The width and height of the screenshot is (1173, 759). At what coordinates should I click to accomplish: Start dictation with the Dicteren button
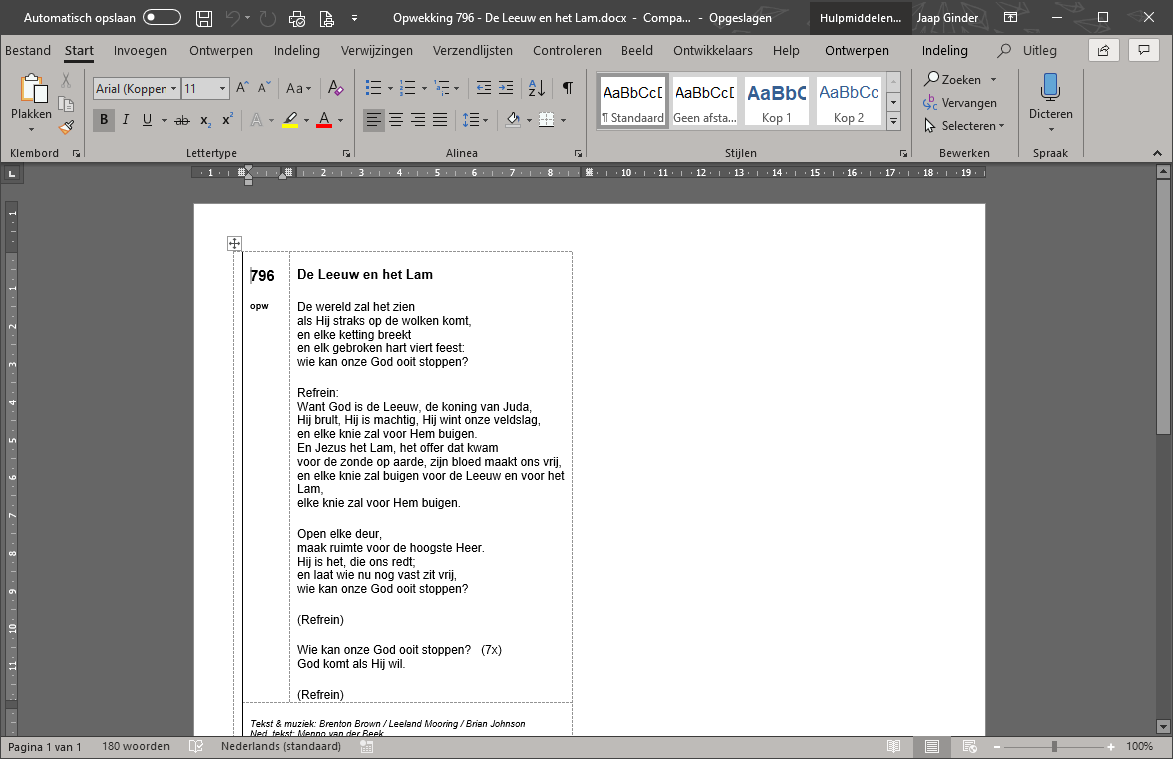[x=1050, y=103]
